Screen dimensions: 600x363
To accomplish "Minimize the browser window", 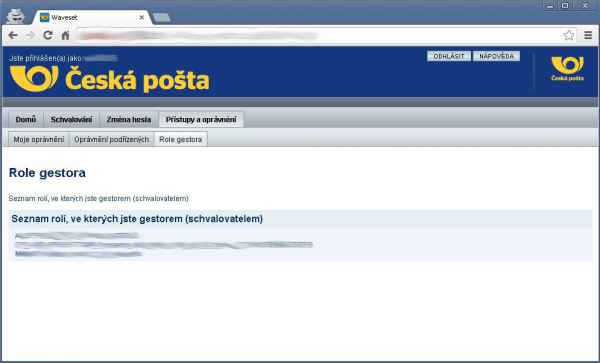I will (550, 6).
